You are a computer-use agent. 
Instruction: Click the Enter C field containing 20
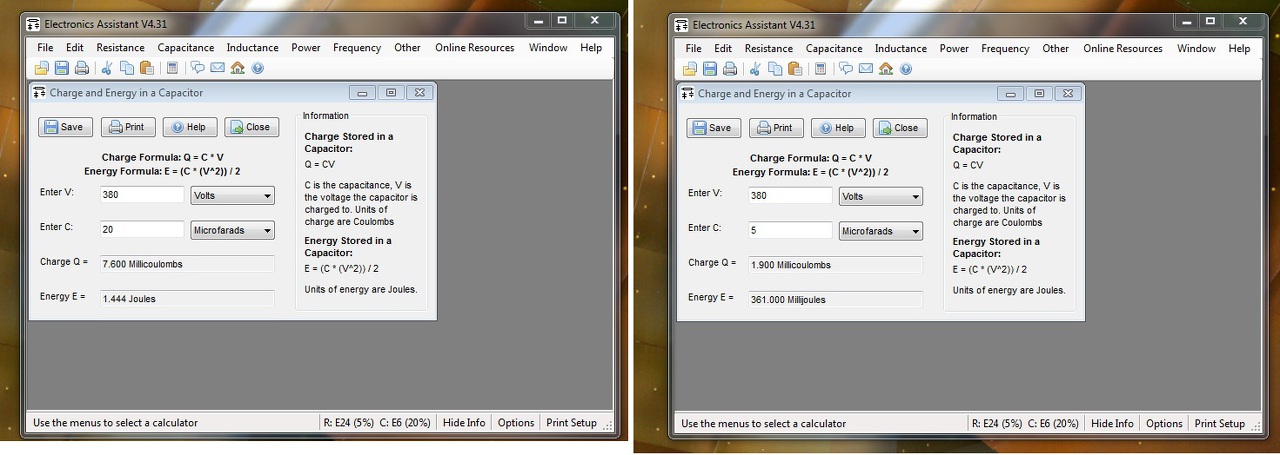pyautogui.click(x=141, y=229)
